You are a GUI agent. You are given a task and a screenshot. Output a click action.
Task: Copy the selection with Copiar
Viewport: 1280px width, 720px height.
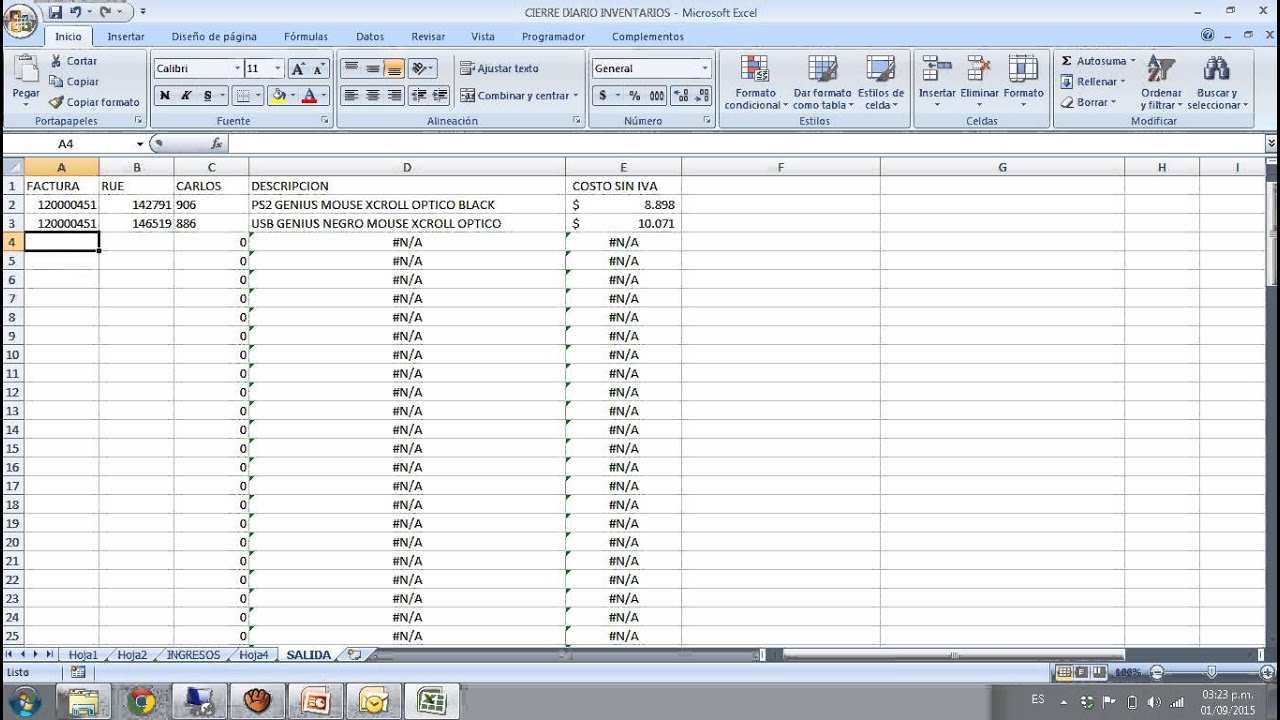(74, 82)
